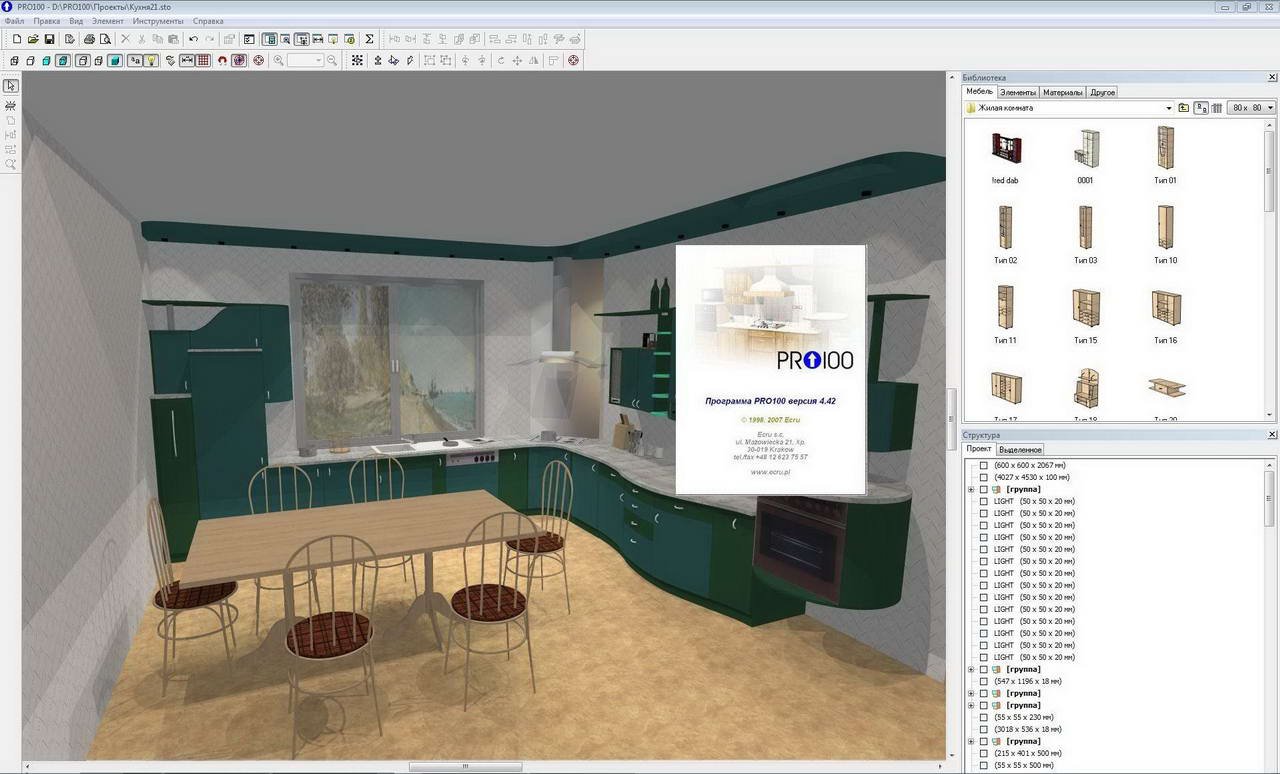Create a new project with the New icon
Viewport: 1280px width, 774px height.
point(17,39)
